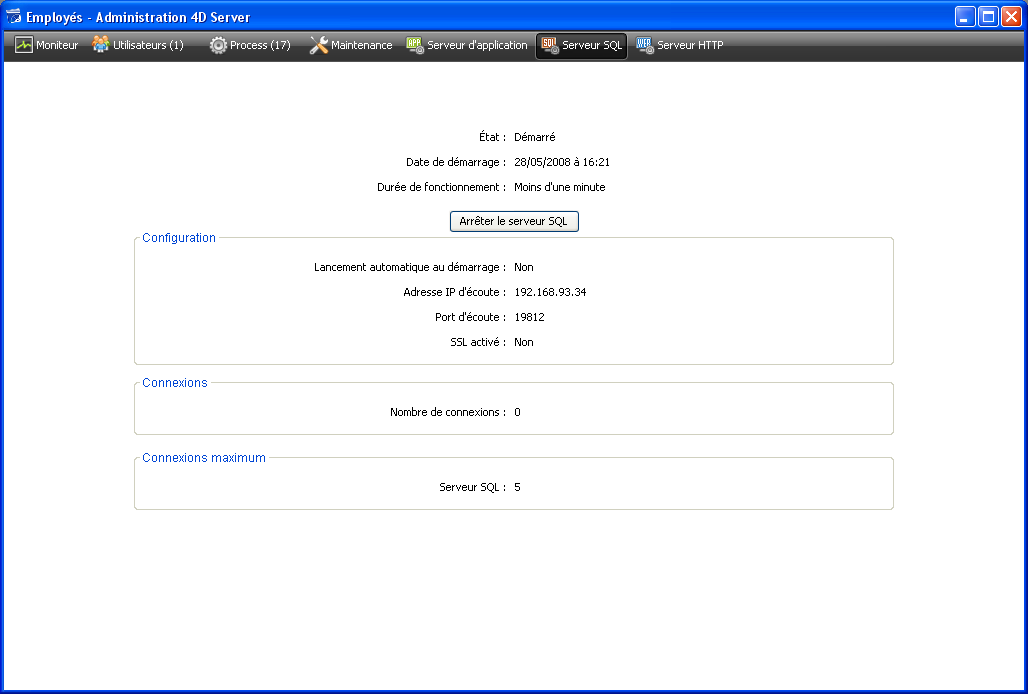The height and width of the screenshot is (694, 1028).
Task: Go to the Maintenance tab label
Action: point(361,45)
